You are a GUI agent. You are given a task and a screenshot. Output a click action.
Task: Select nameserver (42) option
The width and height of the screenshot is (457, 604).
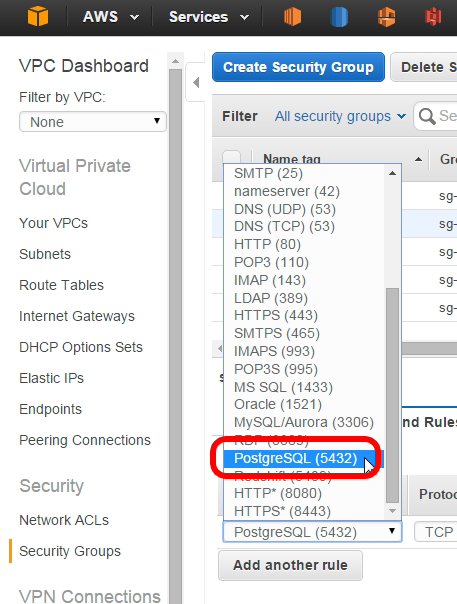305,191
